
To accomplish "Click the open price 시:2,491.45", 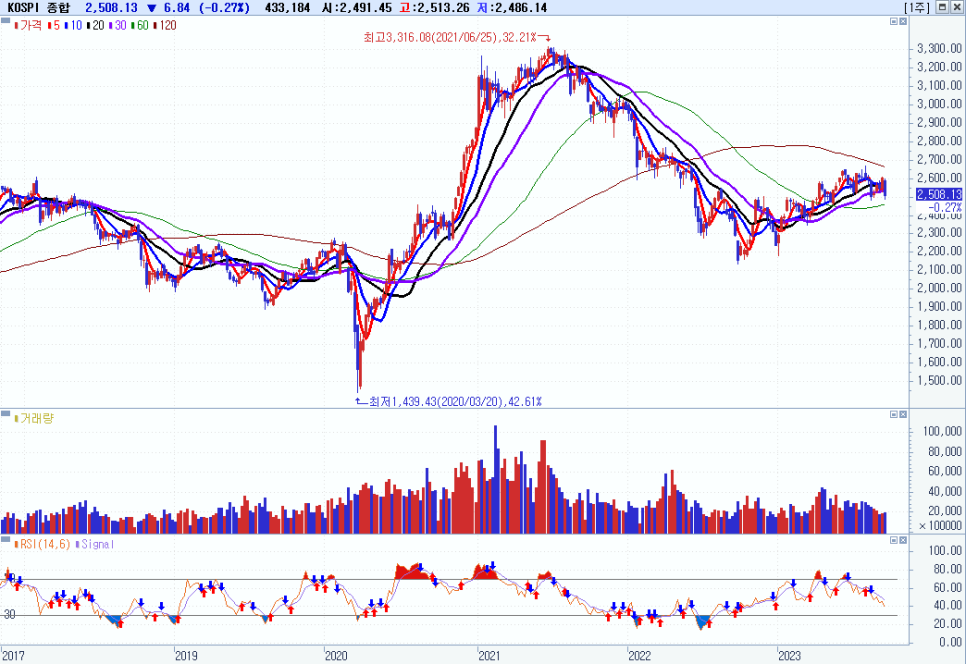I will tap(357, 7).
